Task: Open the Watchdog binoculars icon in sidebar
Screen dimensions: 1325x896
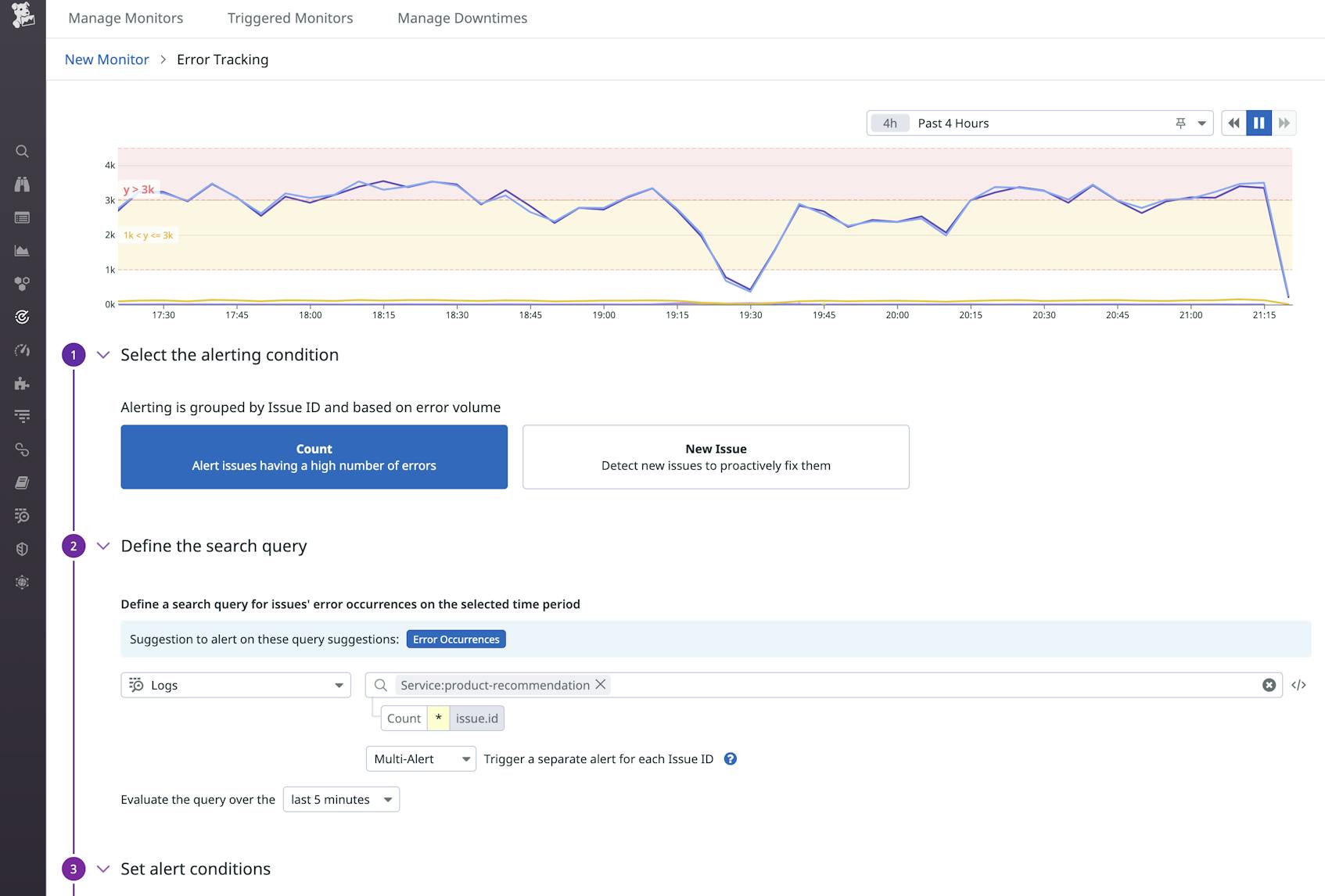Action: click(x=22, y=185)
